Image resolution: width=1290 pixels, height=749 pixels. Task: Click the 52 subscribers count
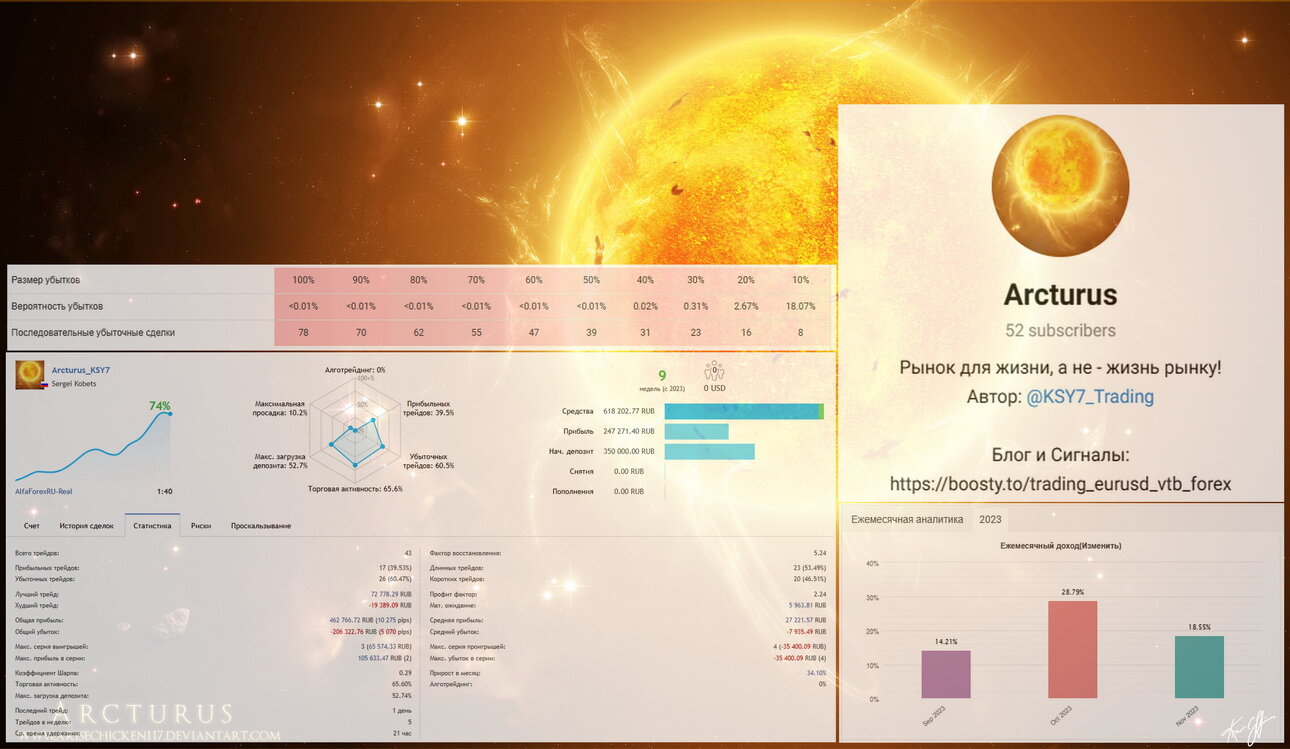[x=1060, y=331]
